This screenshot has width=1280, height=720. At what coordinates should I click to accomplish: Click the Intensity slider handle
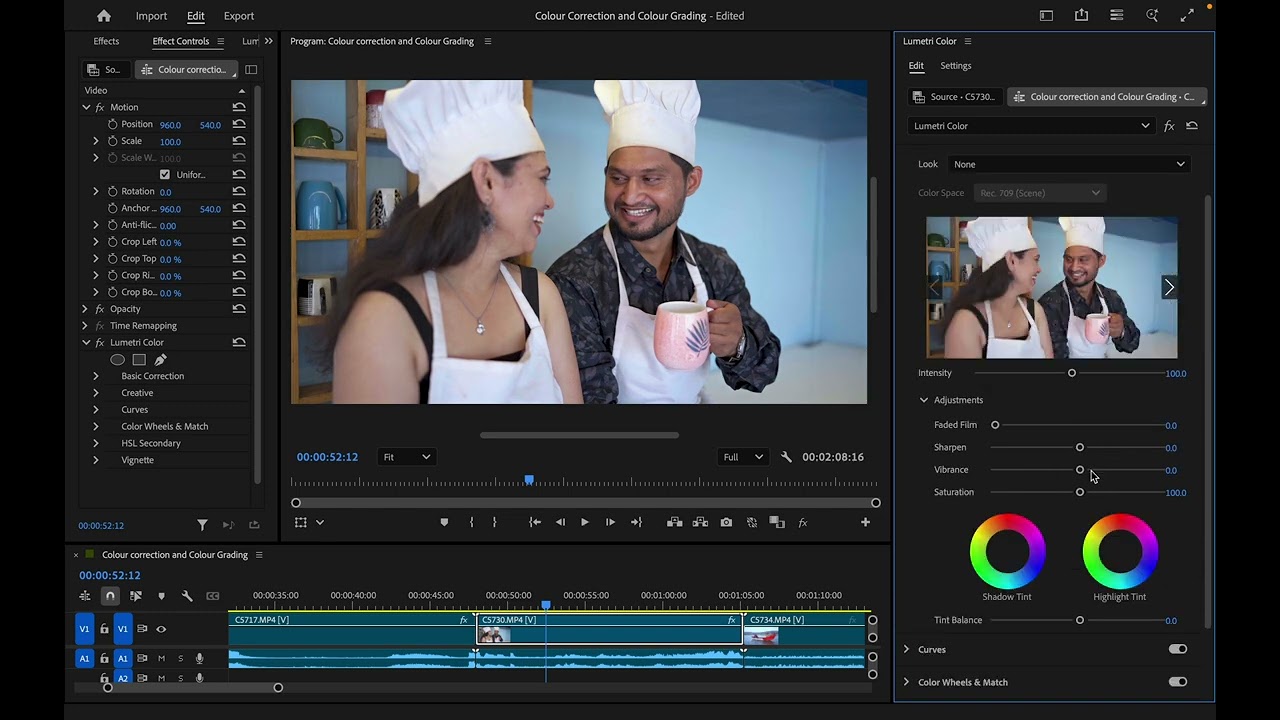click(1072, 373)
